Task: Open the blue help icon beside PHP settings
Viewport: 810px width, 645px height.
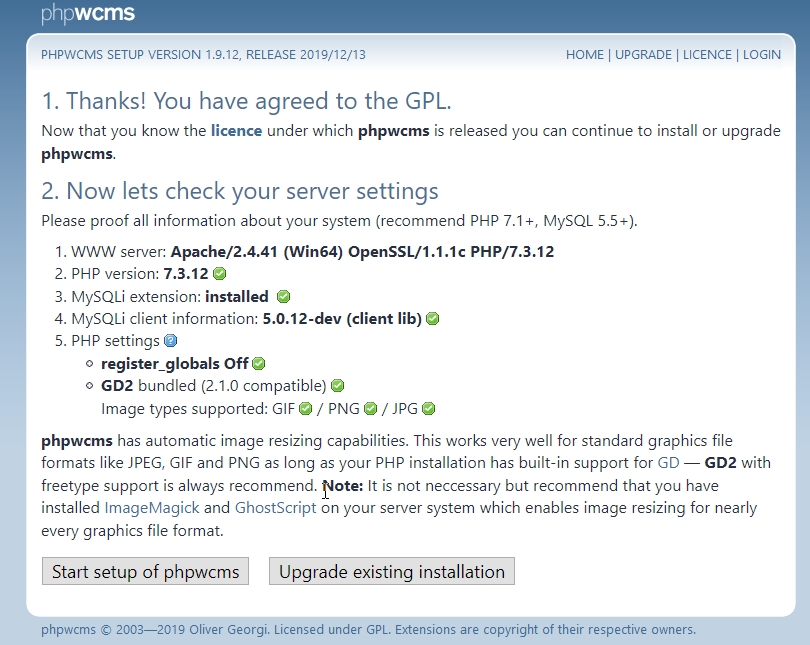Action: pos(170,341)
